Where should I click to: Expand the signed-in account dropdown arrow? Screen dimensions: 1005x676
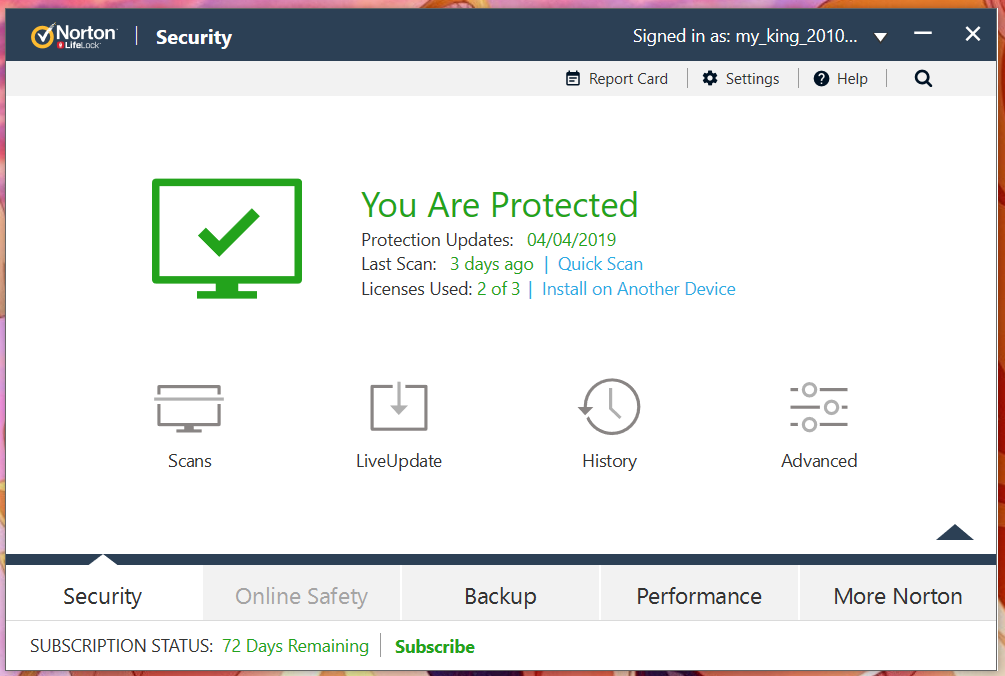click(881, 37)
